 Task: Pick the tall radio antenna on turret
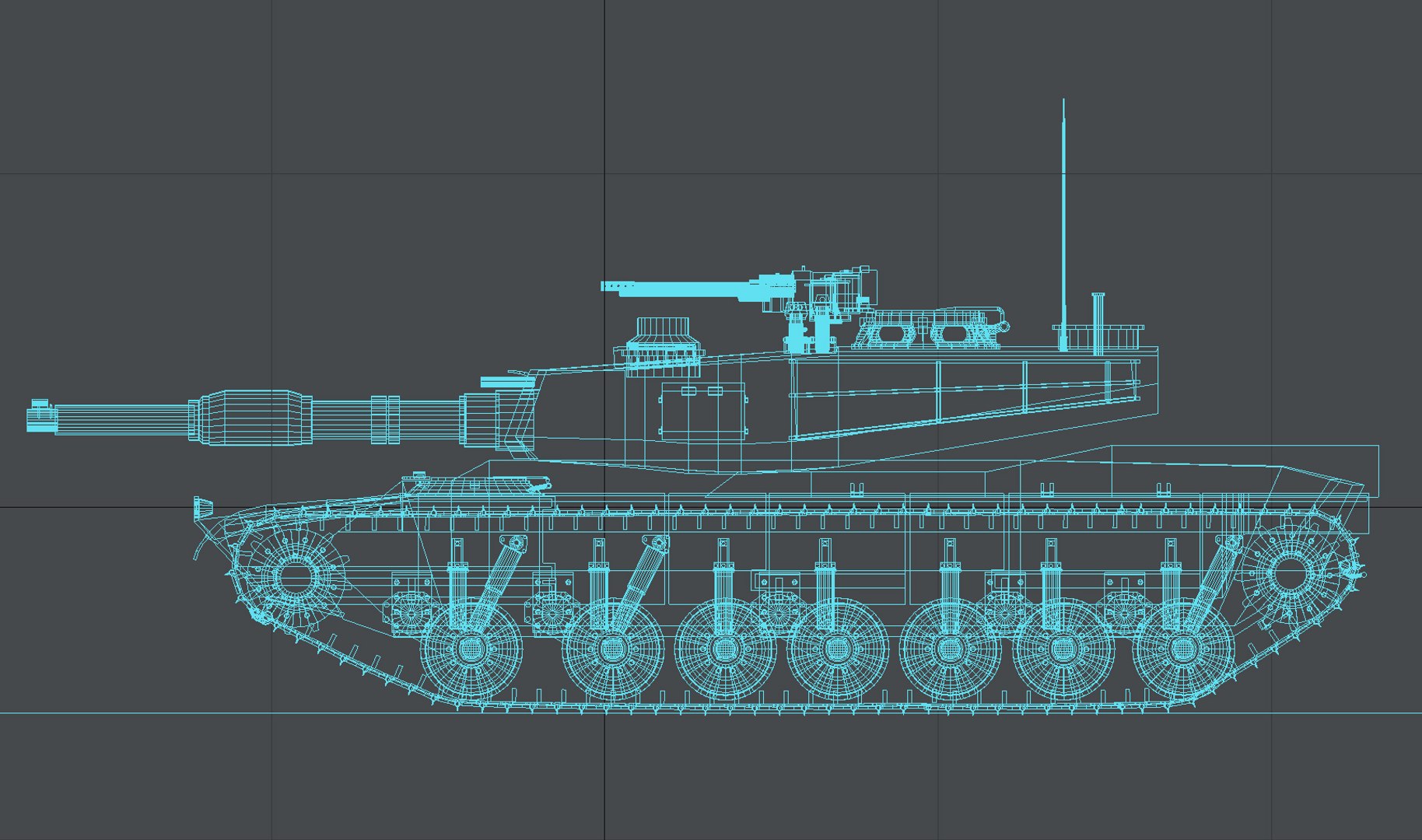[x=1063, y=224]
